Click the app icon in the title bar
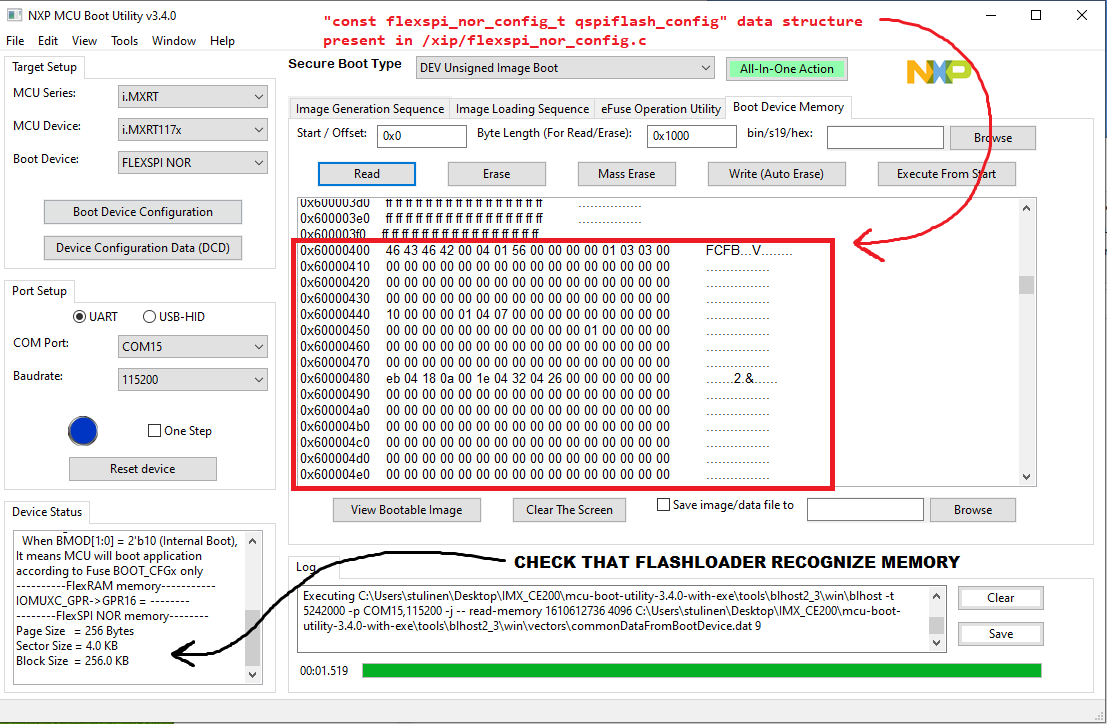Viewport: 1107px width, 724px height. click(x=13, y=13)
